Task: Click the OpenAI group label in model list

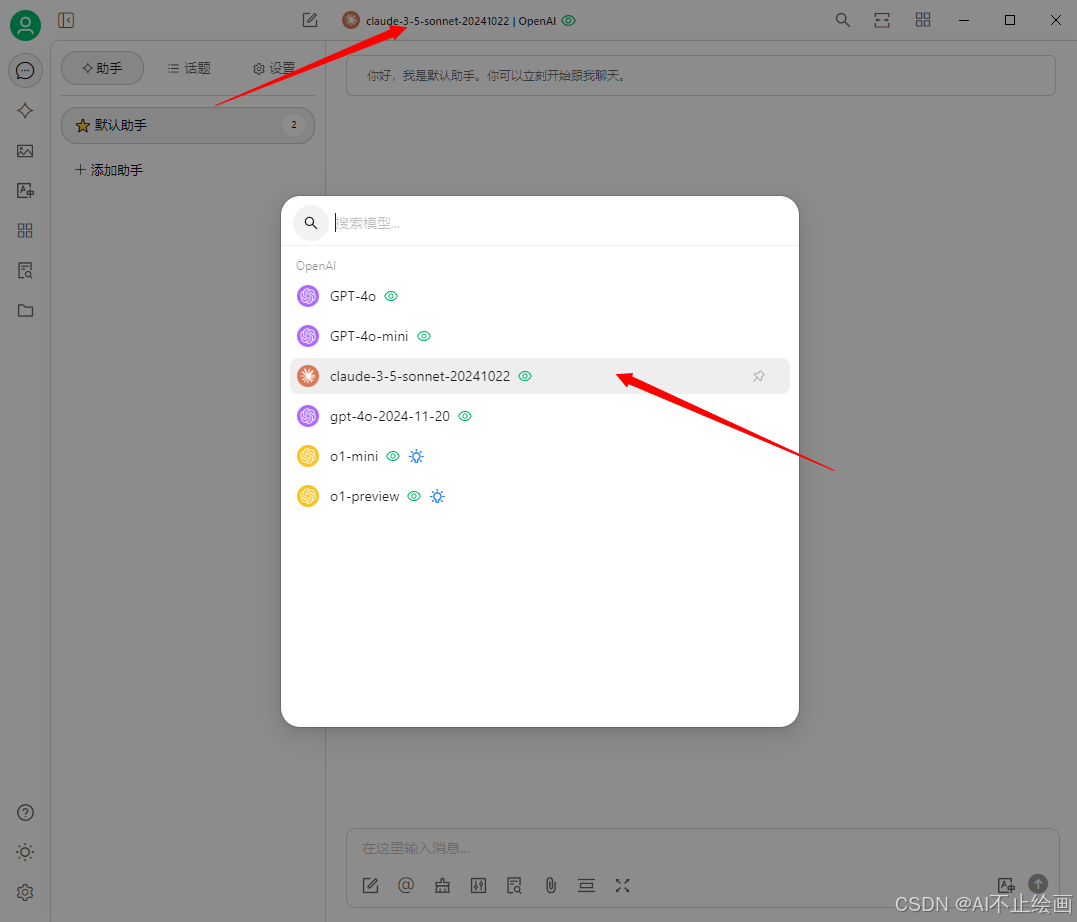Action: 316,266
